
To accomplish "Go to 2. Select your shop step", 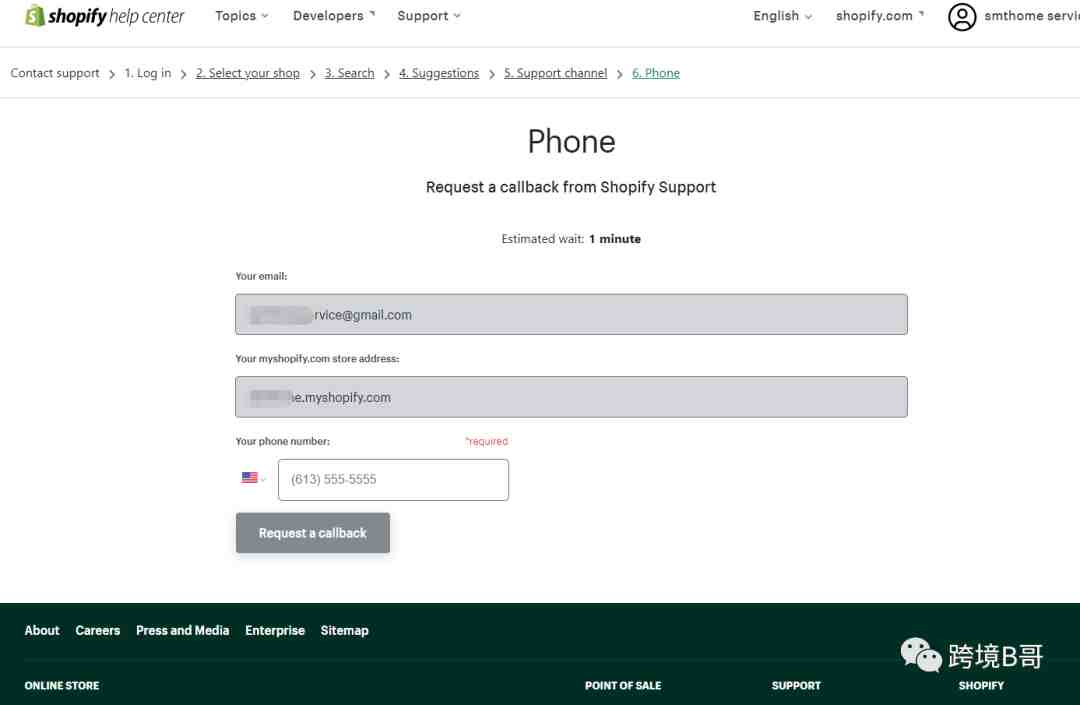I will click(x=248, y=73).
